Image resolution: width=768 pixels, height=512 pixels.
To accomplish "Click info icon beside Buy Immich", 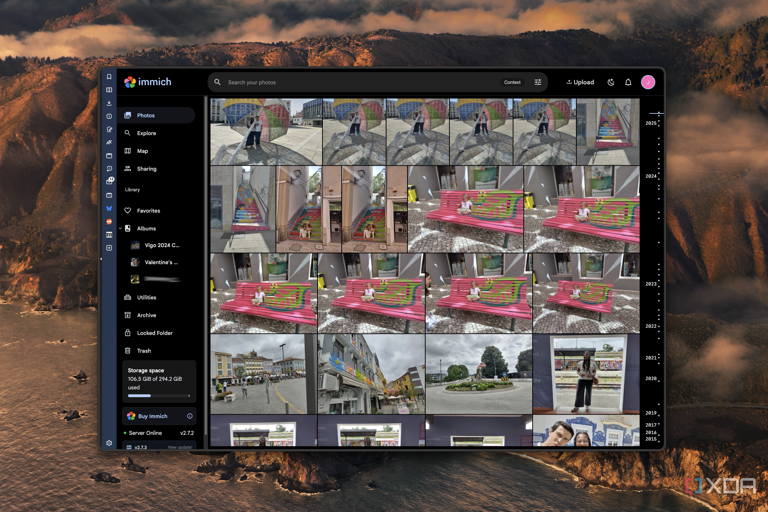I will [x=190, y=416].
